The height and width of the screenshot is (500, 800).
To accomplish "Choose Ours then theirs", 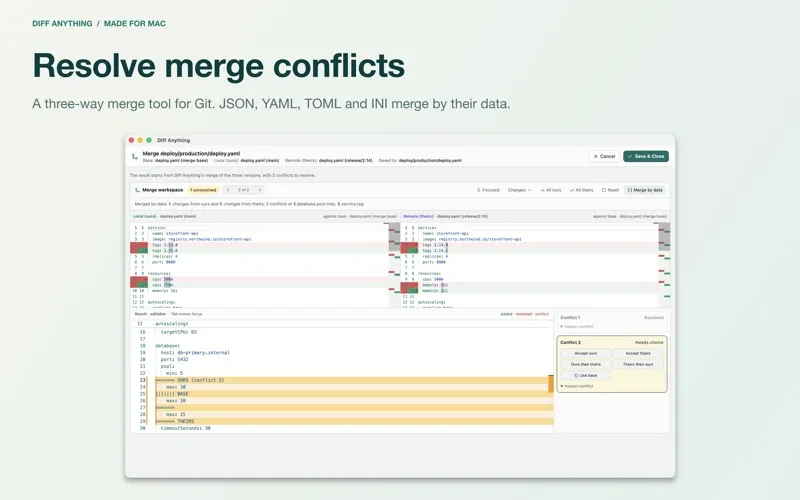I will tap(586, 364).
